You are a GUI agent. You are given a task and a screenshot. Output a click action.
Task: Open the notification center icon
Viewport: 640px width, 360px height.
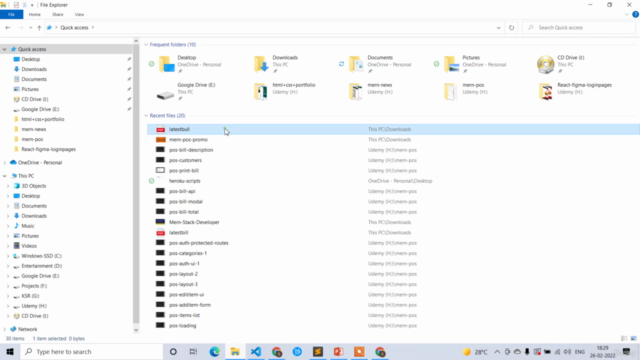(627, 352)
